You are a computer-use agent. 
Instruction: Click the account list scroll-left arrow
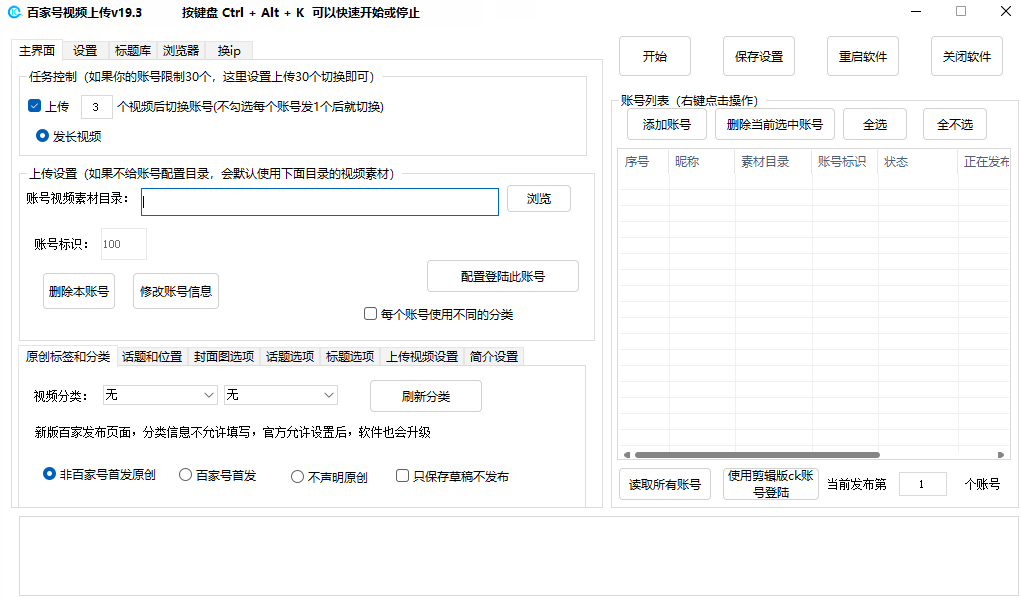tap(626, 455)
